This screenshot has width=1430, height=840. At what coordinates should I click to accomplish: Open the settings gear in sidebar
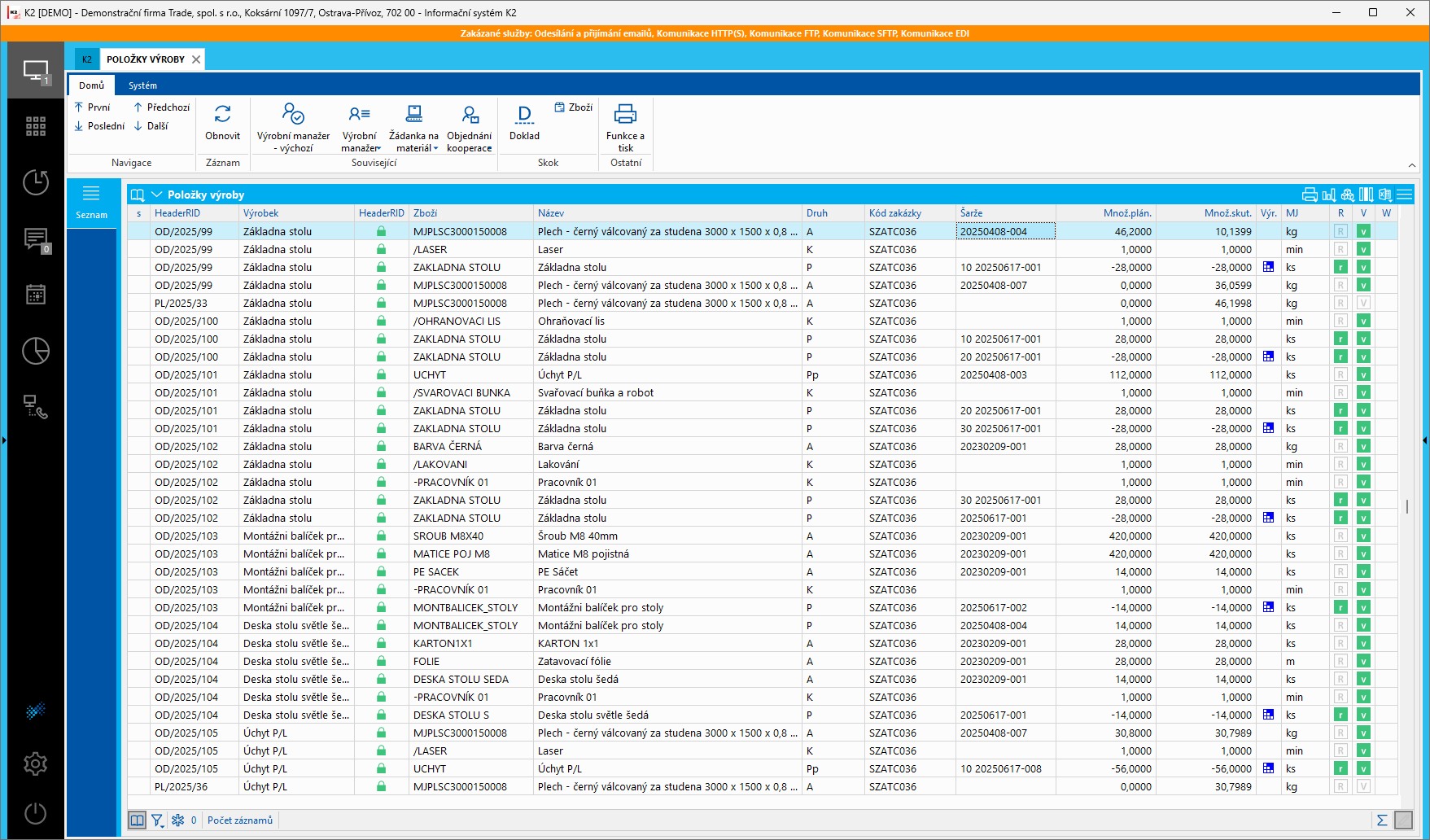tap(36, 763)
